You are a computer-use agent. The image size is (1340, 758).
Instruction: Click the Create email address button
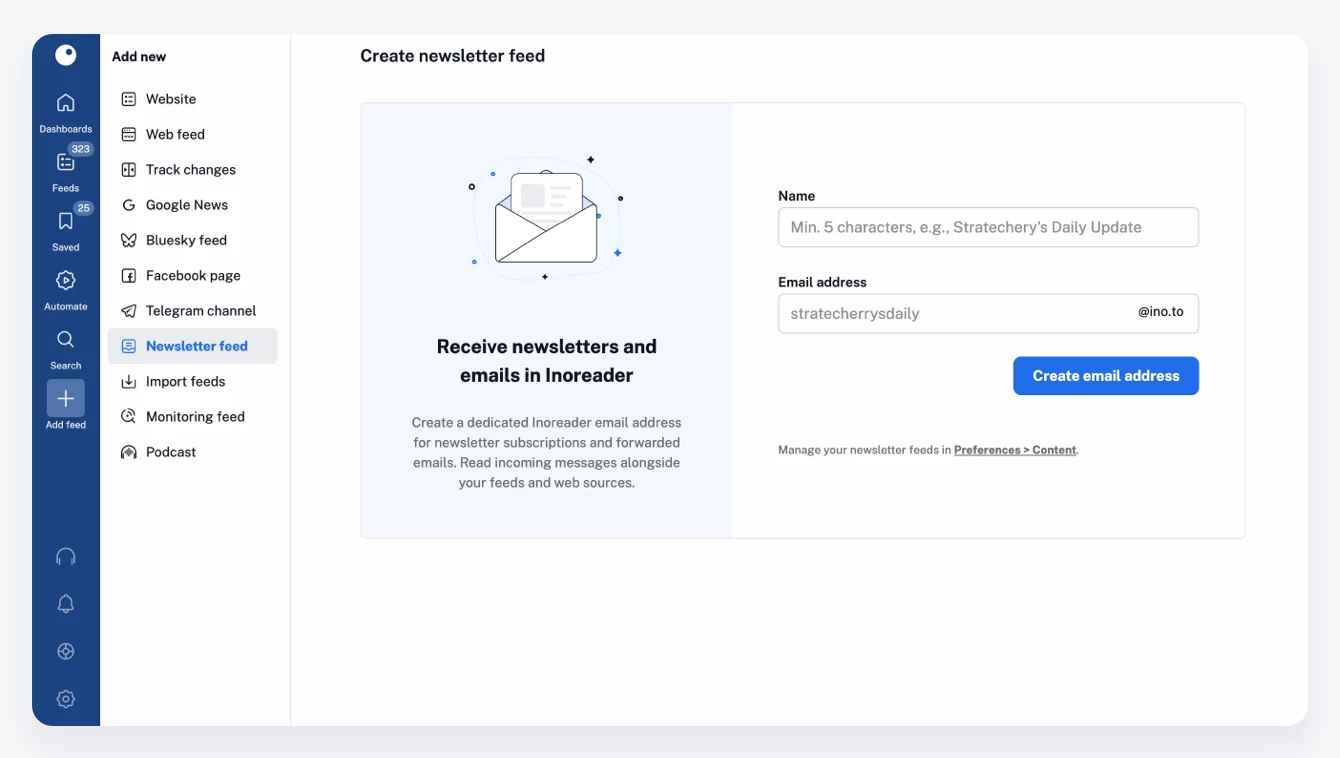point(1106,376)
